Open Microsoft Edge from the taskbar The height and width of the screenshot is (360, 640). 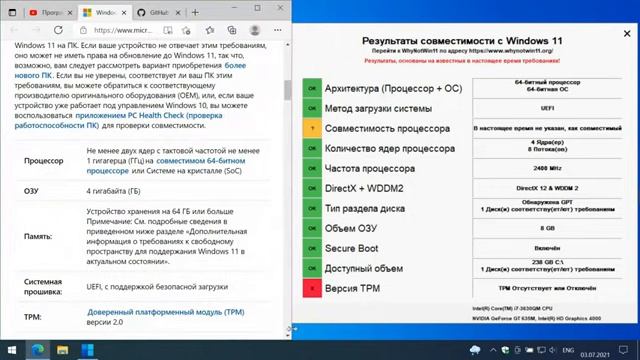(38, 350)
